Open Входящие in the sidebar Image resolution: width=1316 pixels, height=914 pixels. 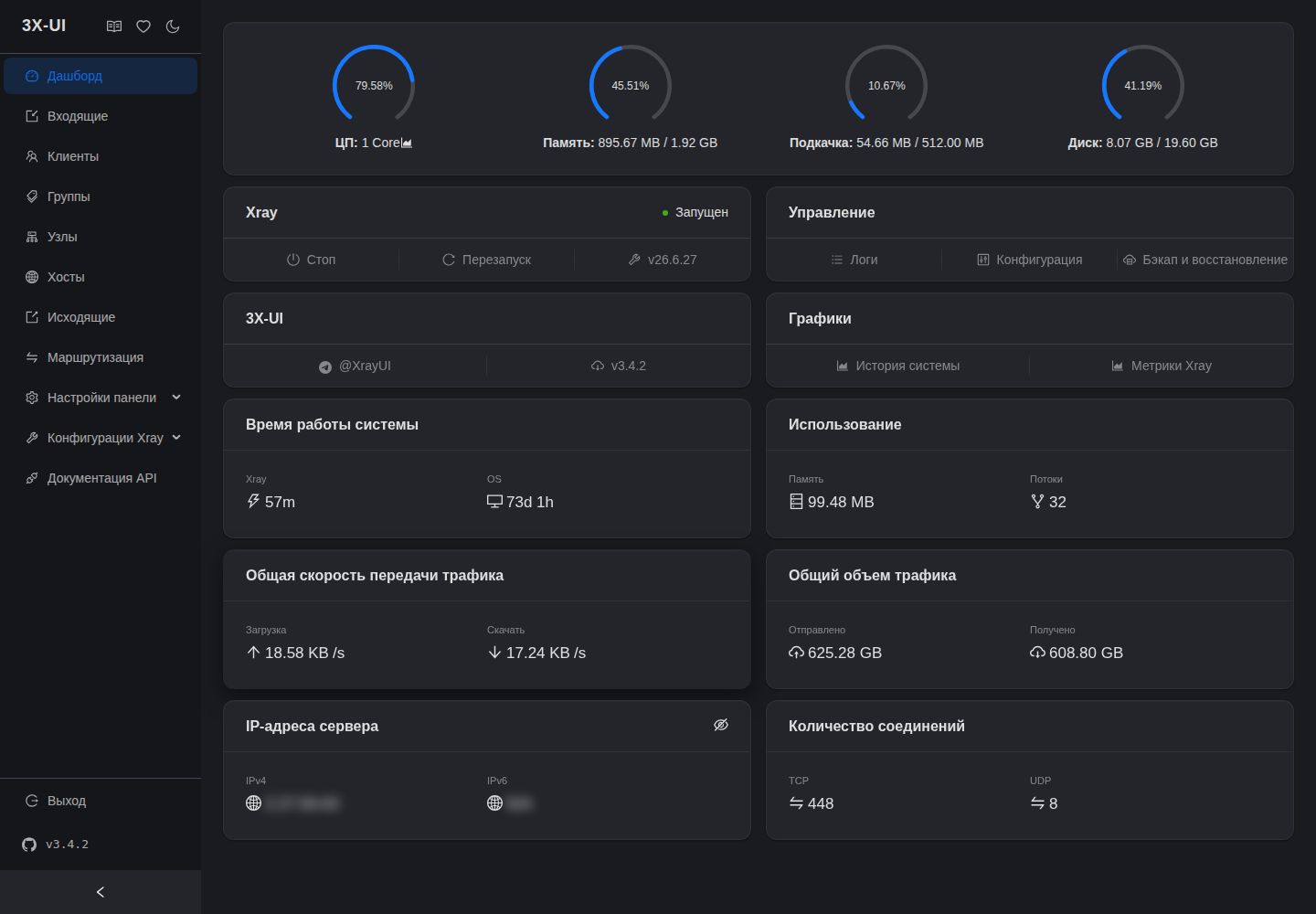pyautogui.click(x=101, y=116)
